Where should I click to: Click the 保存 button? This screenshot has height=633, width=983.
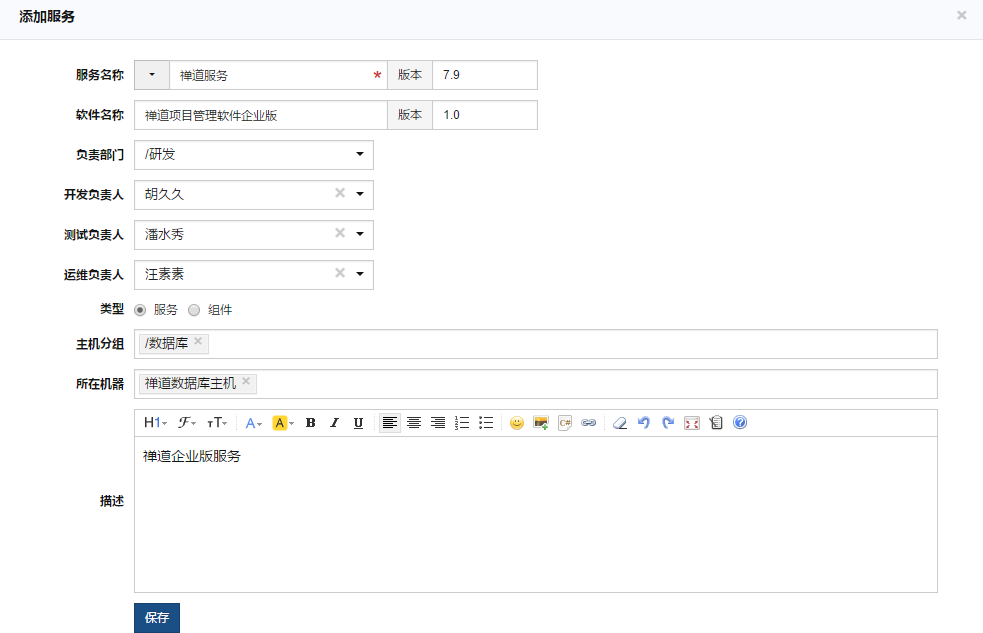point(157,618)
